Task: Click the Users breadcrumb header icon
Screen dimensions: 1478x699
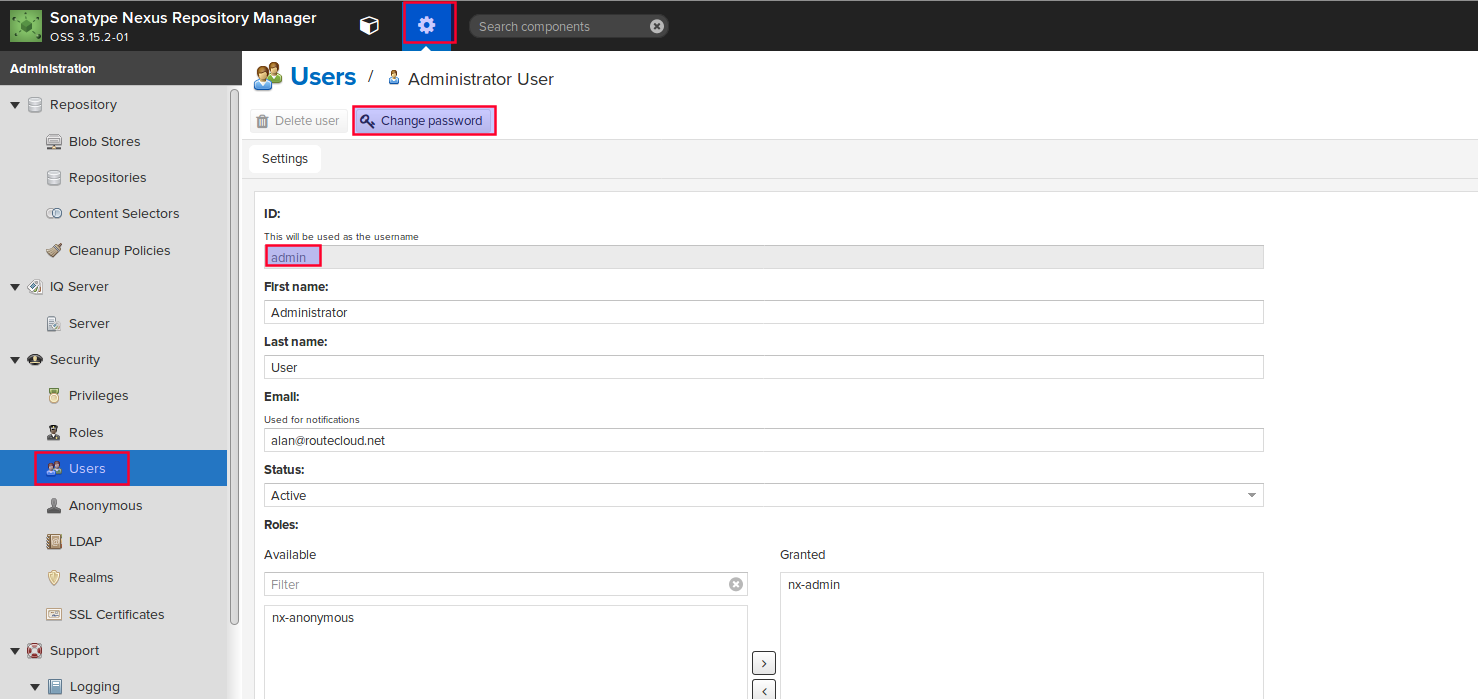Action: [268, 77]
